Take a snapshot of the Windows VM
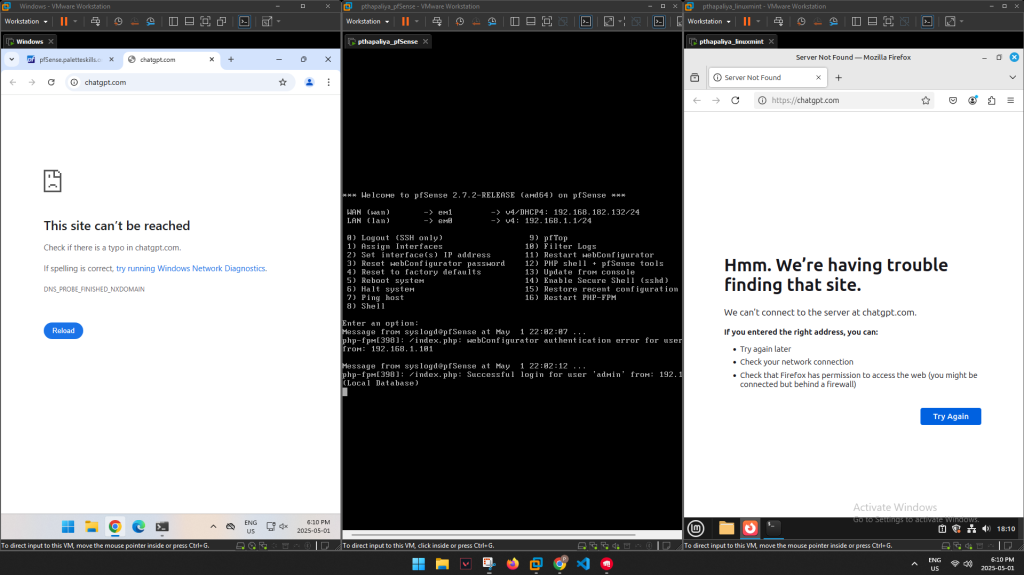The width and height of the screenshot is (1024, 575). click(x=118, y=22)
